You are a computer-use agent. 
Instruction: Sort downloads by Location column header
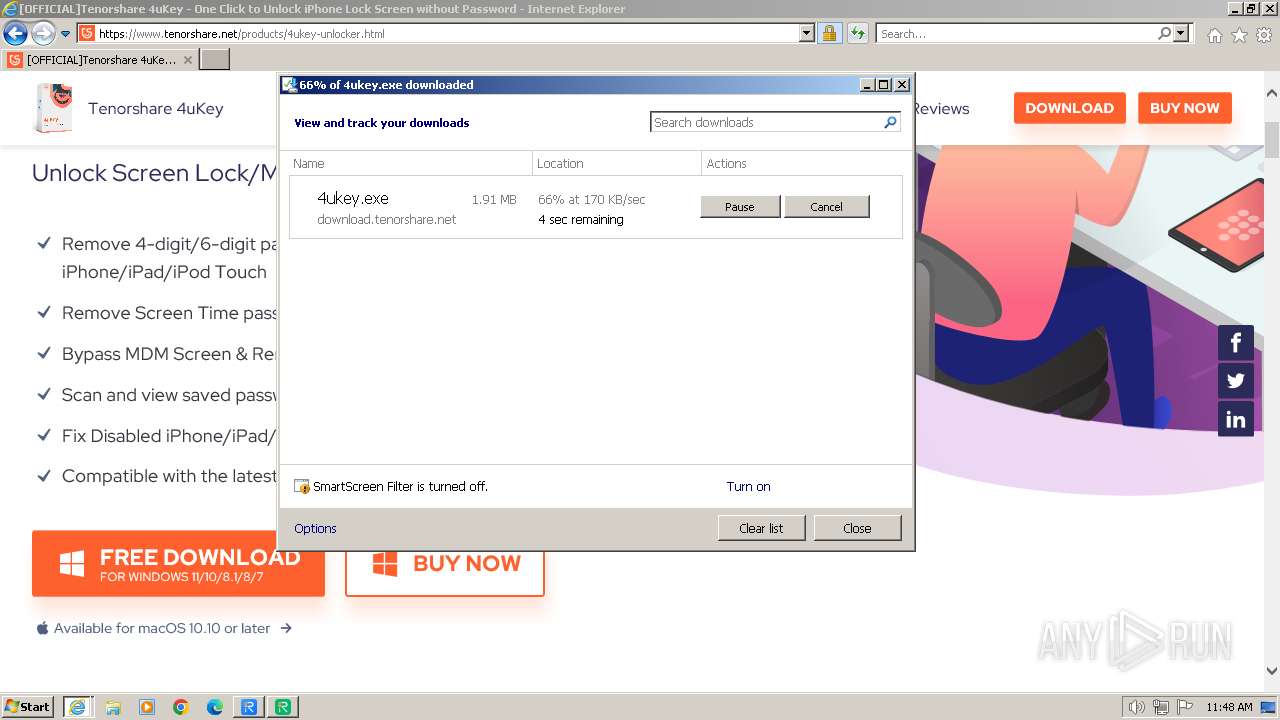click(x=617, y=163)
